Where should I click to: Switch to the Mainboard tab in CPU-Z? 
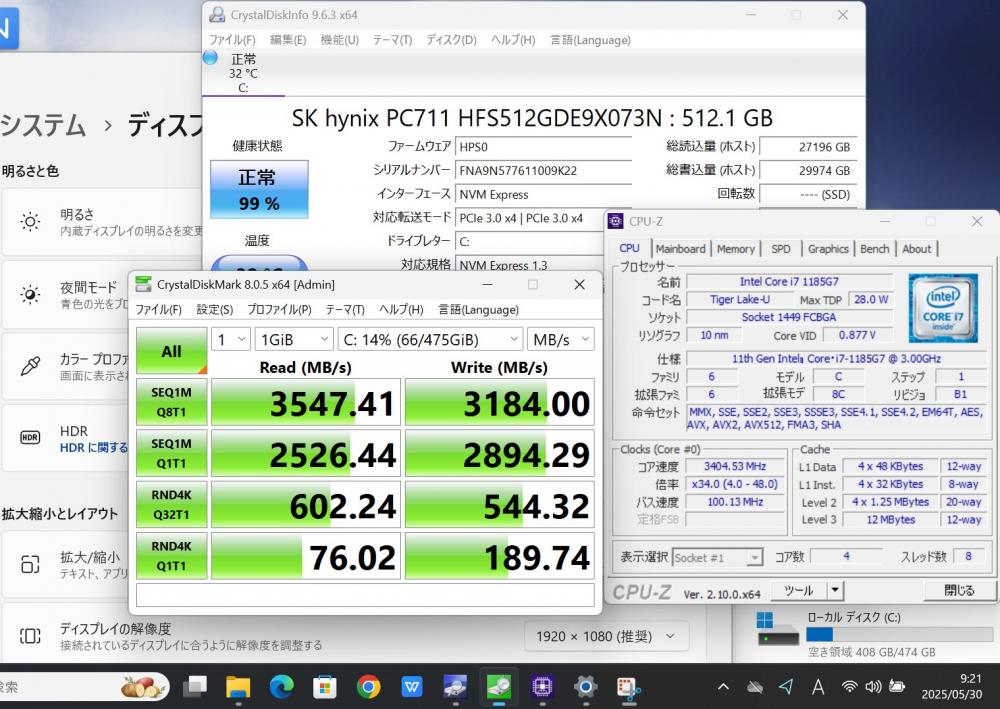pyautogui.click(x=680, y=249)
